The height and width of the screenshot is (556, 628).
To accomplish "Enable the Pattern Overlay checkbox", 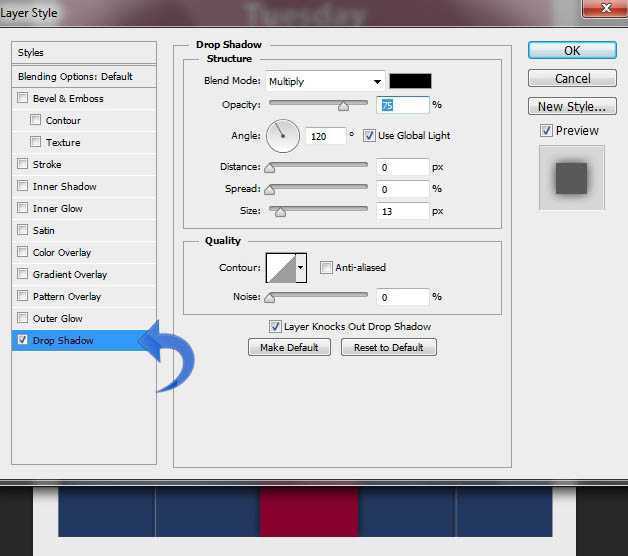I will (22, 296).
